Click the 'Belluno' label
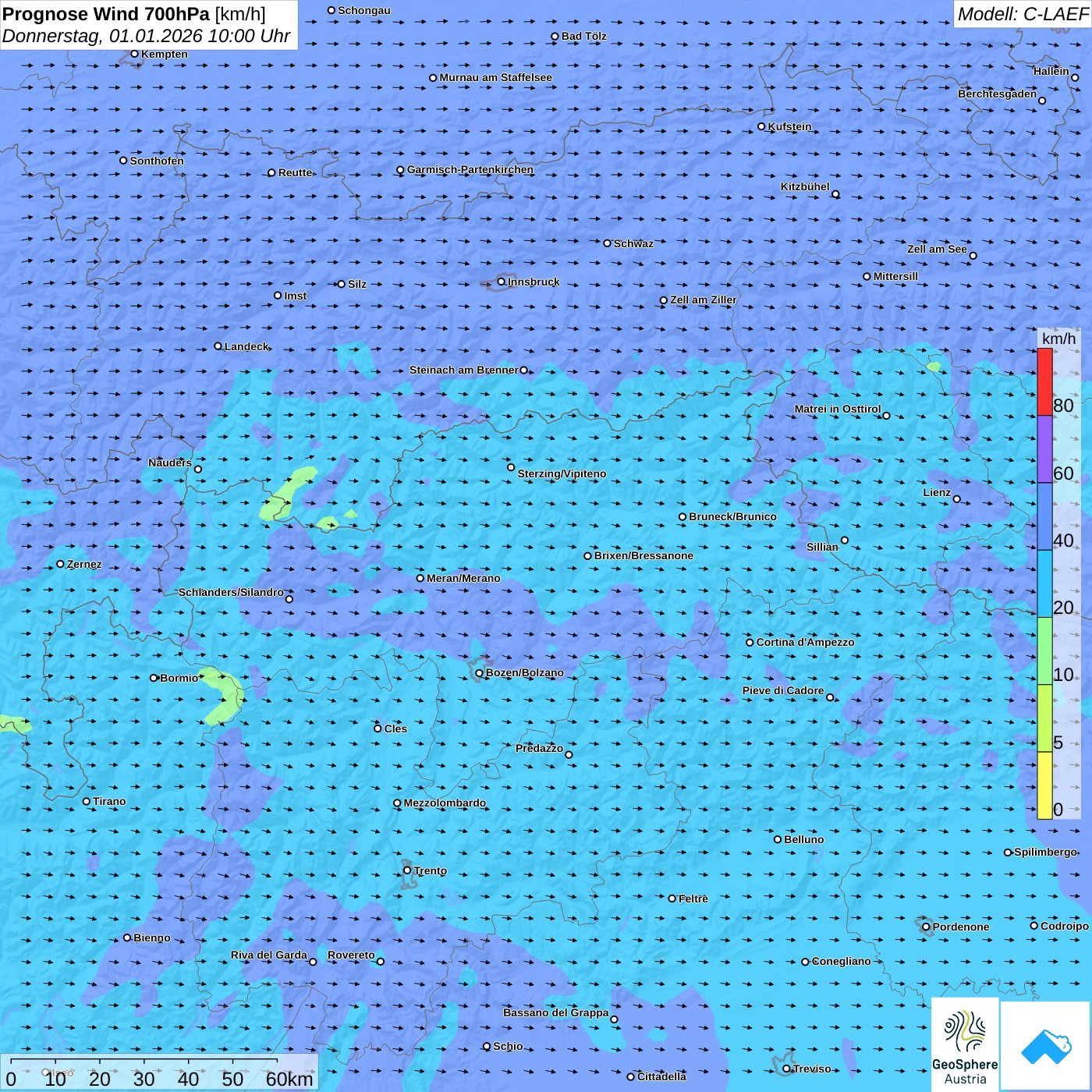Viewport: 1092px width, 1092px height. coord(803,839)
